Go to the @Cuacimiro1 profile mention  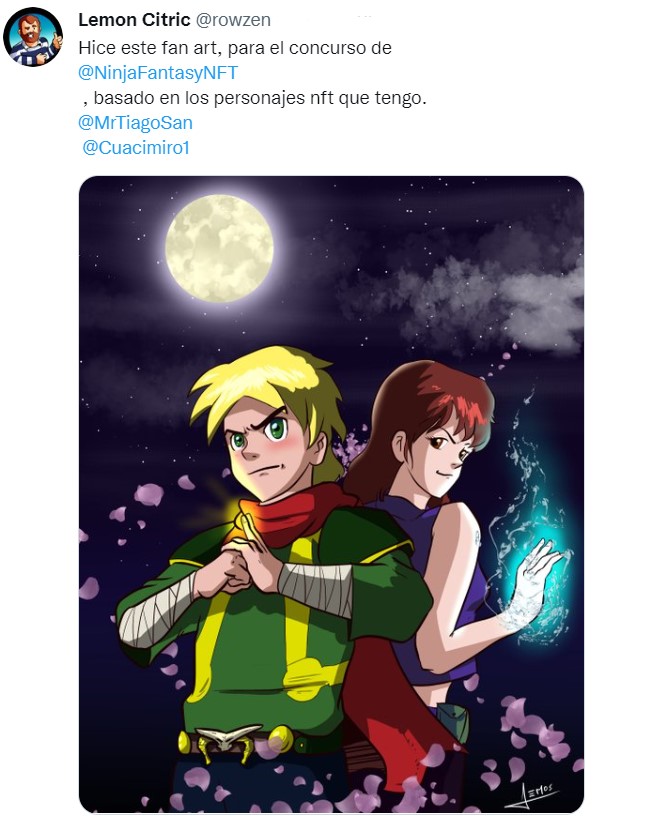pyautogui.click(x=136, y=147)
